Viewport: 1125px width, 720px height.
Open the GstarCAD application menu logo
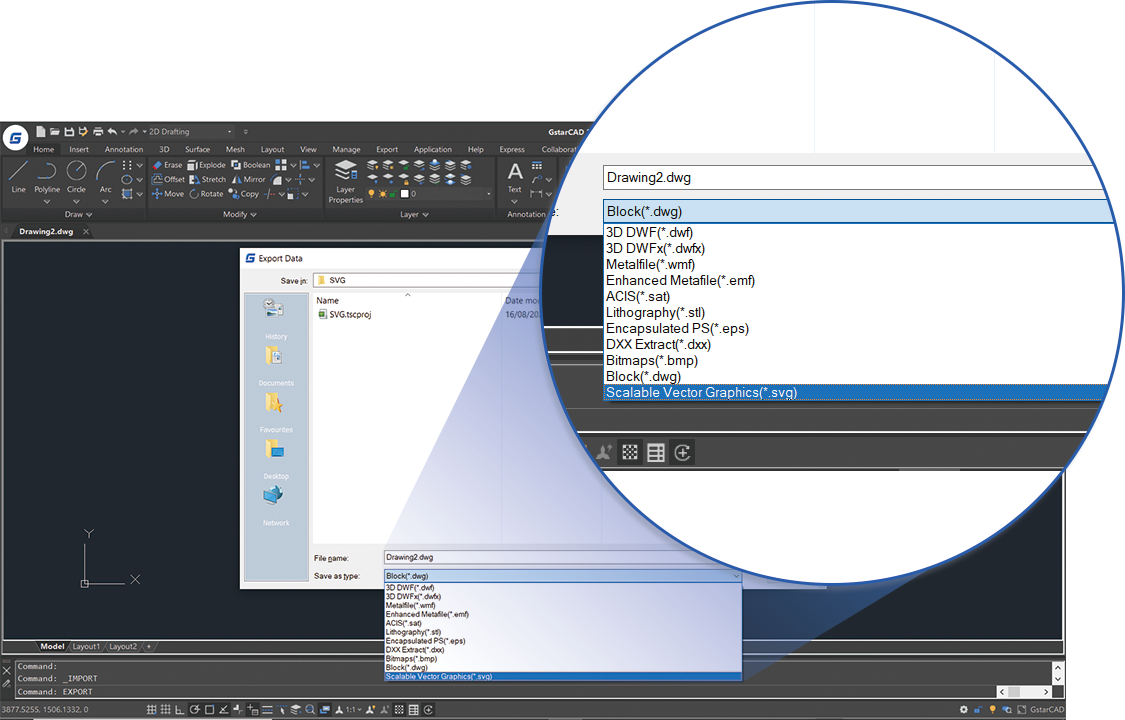(16, 137)
